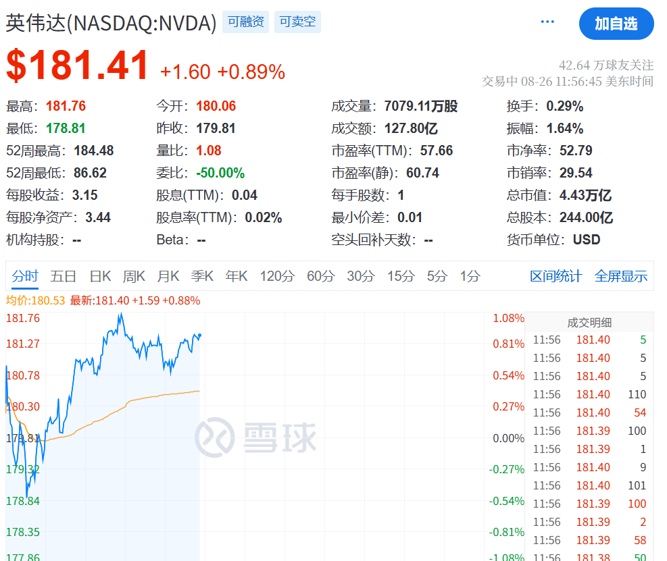Screen dimensions: 667x561
Task: Click the trade row with volume 58
Action: pyautogui.click(x=590, y=540)
